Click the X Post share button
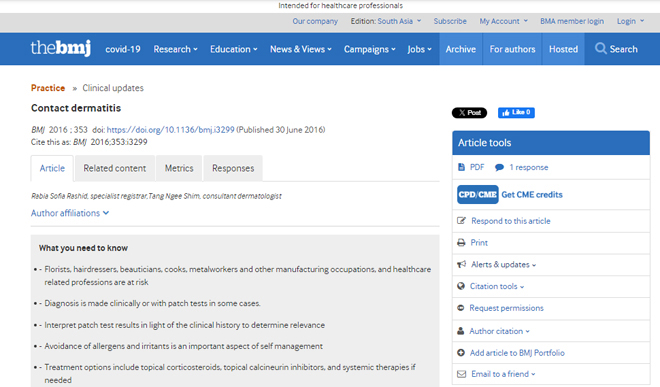660x387 pixels. 469,112
